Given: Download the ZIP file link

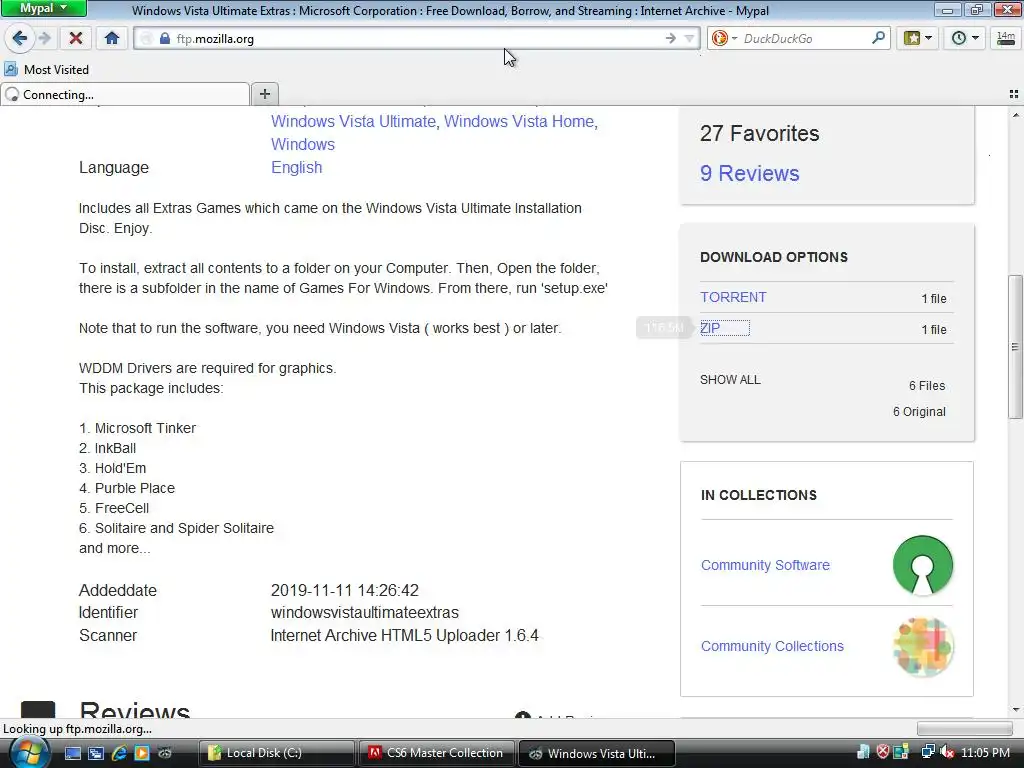Looking at the screenshot, I should tap(710, 328).
